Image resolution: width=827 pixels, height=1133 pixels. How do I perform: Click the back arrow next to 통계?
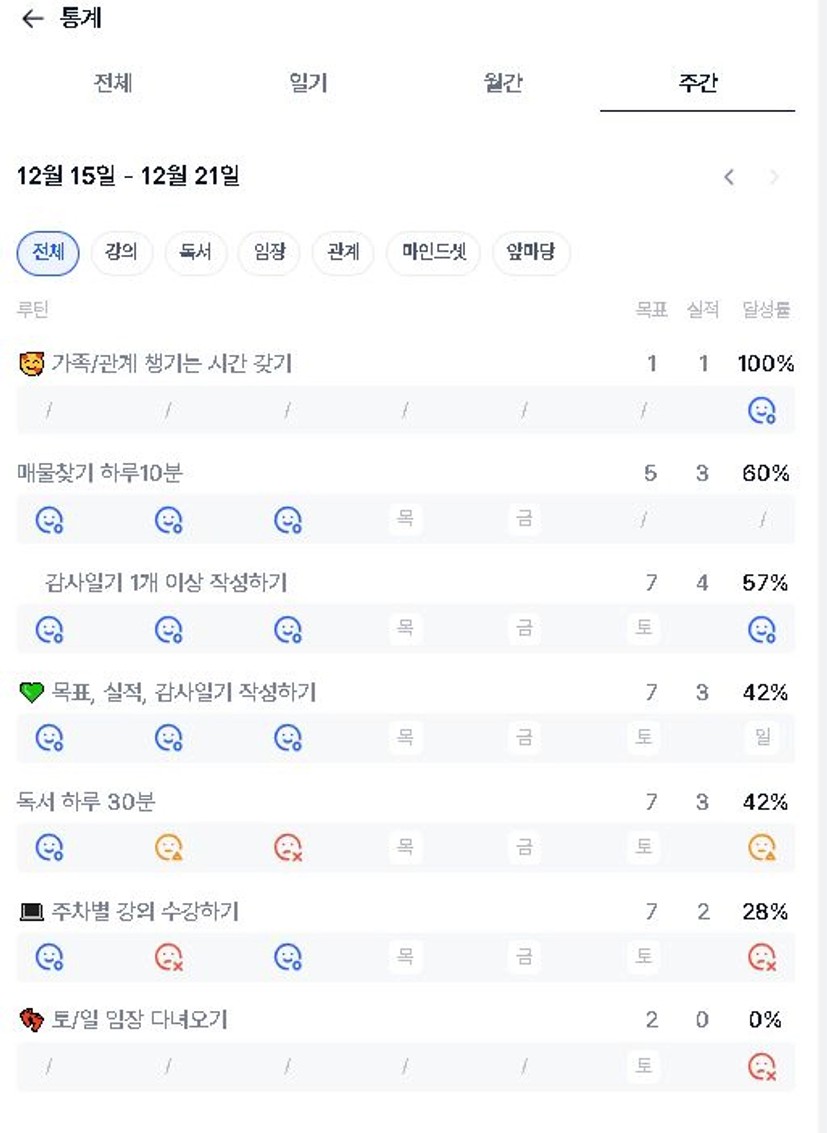coord(32,18)
